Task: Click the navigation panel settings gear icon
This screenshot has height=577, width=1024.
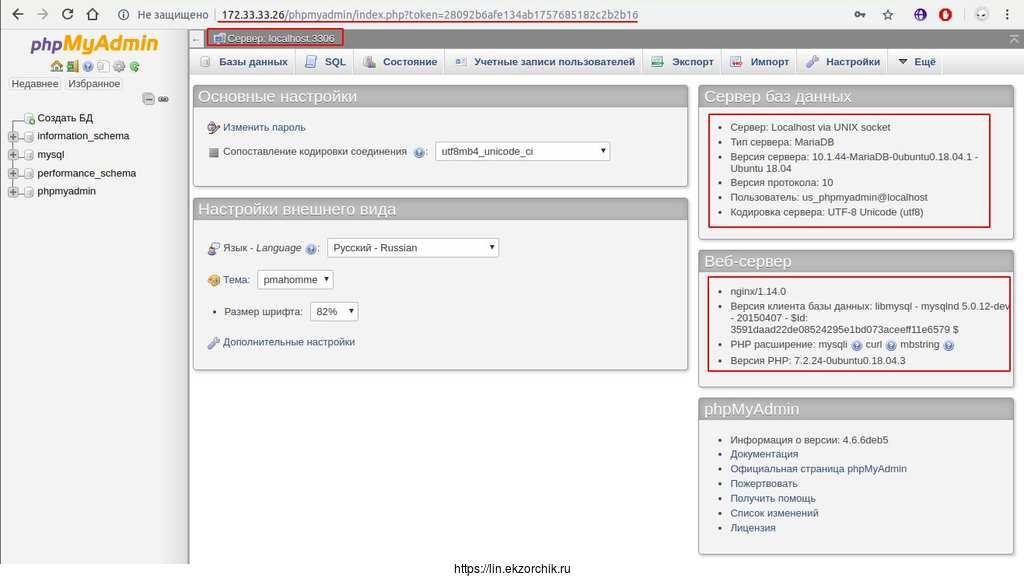Action: 118,66
